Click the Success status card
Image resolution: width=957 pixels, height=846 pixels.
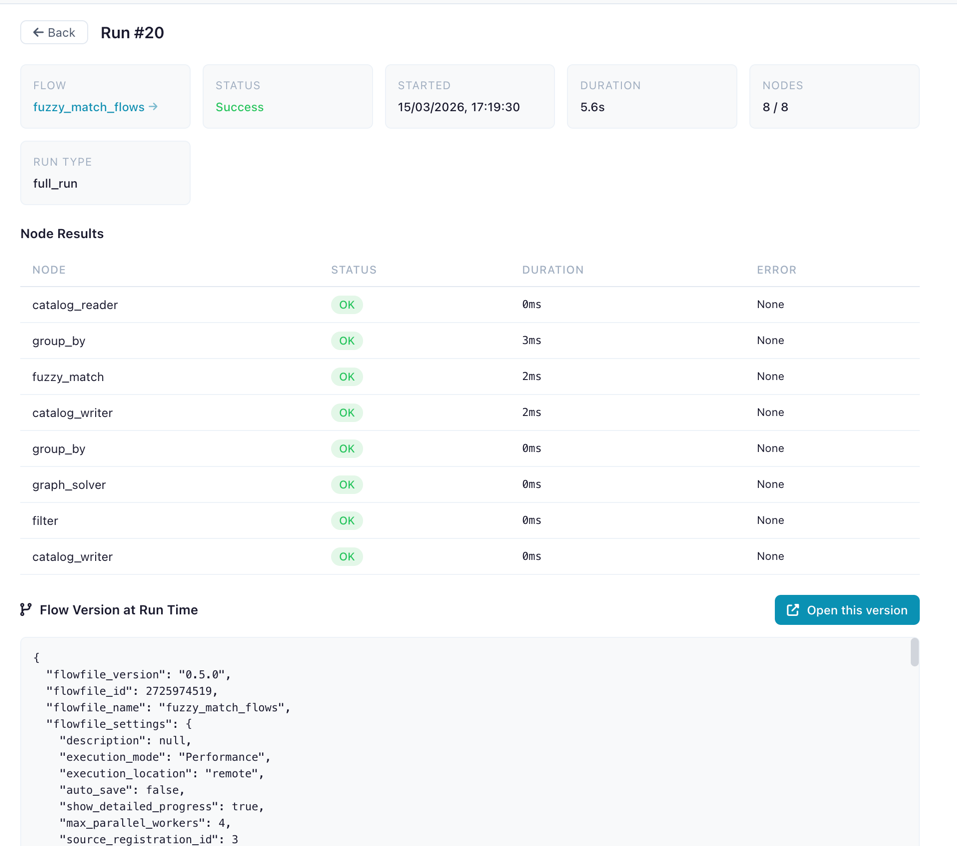point(287,97)
